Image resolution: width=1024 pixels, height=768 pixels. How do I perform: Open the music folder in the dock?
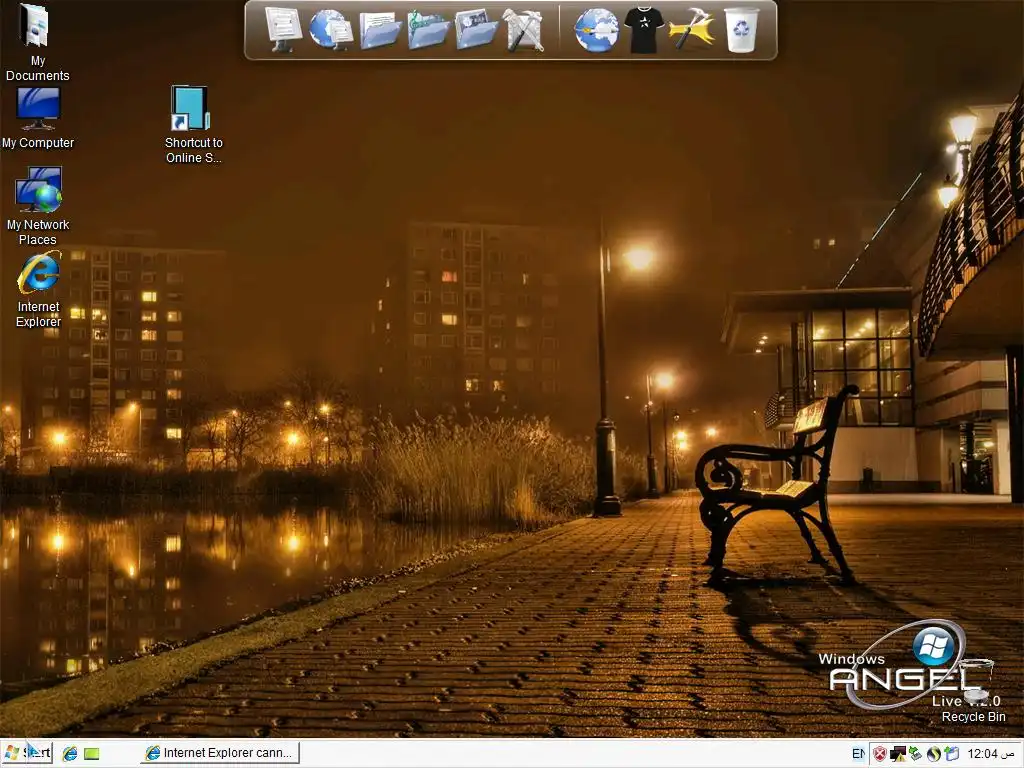coord(428,30)
